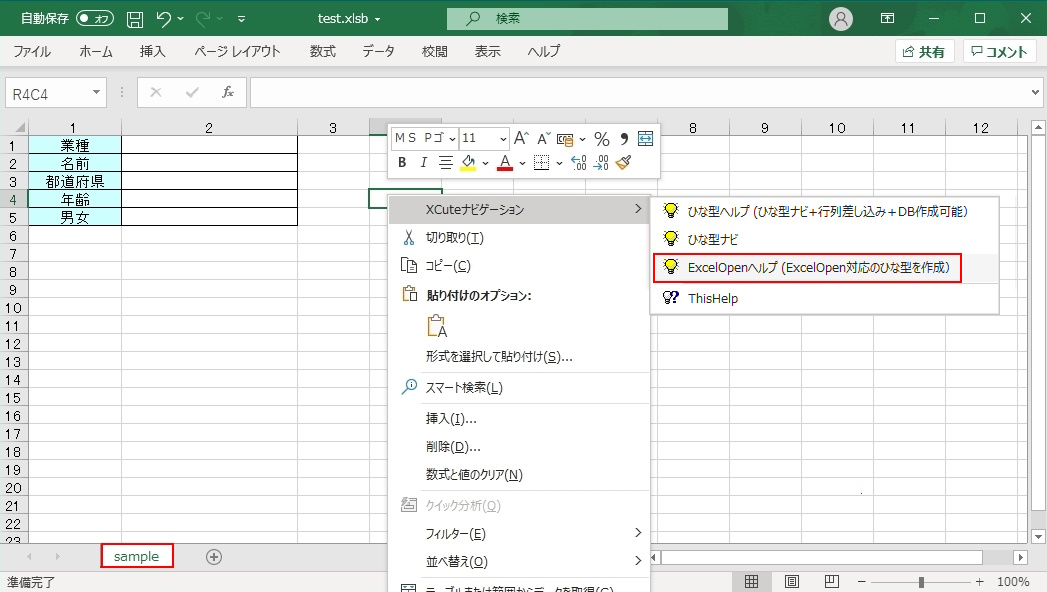The width and height of the screenshot is (1047, 592).
Task: Apply bold in mini toolbar
Action: pos(402,162)
